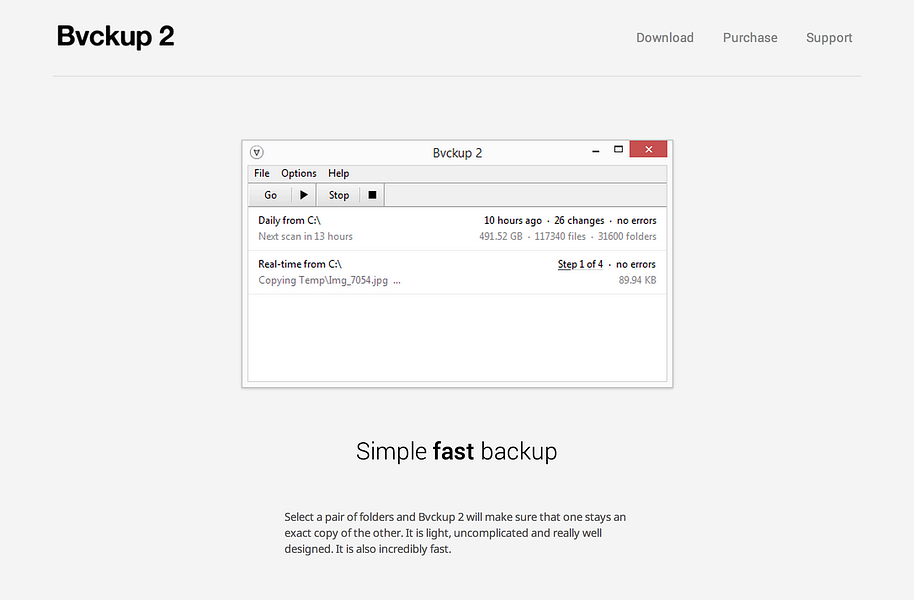Open the Help menu
The width and height of the screenshot is (914, 600).
pos(339,173)
